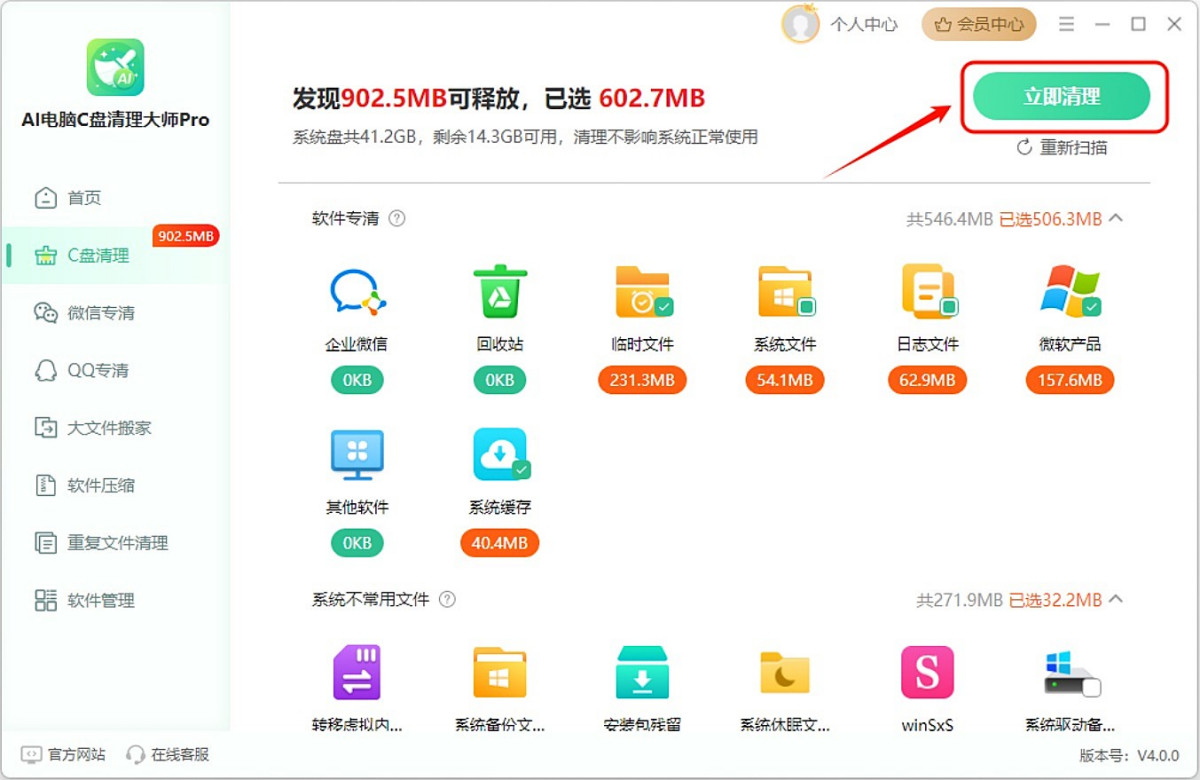Click the help icon beside 软件专清
Viewport: 1200px width, 780px height.
point(397,219)
